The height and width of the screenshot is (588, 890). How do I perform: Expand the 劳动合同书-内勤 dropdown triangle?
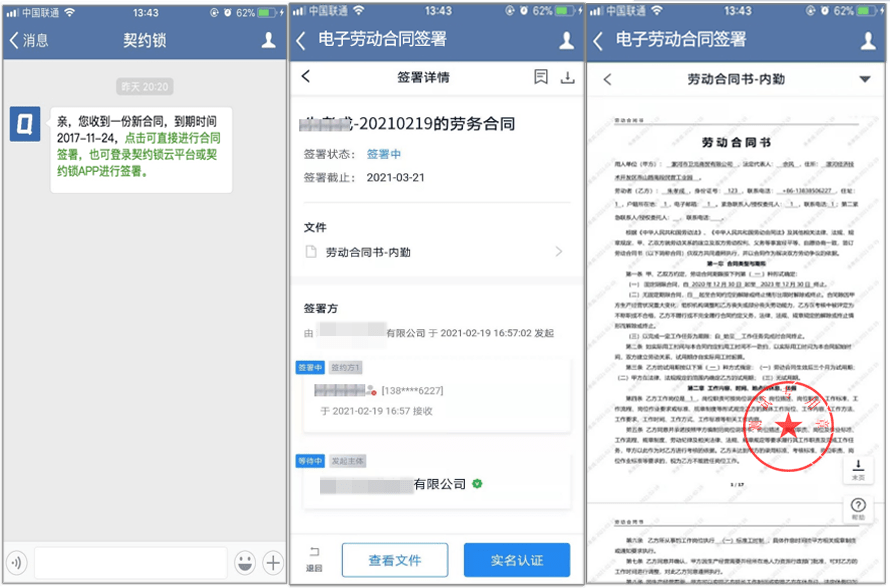point(864,79)
